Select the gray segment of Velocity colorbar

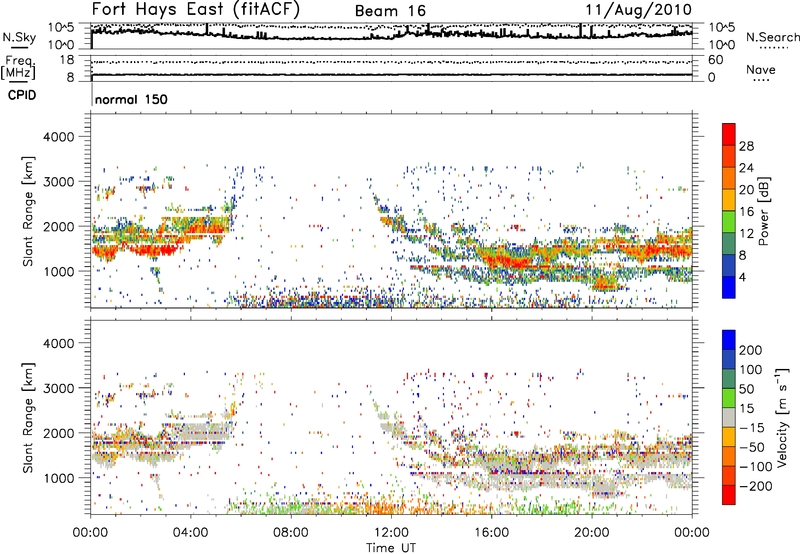[x=729, y=418]
